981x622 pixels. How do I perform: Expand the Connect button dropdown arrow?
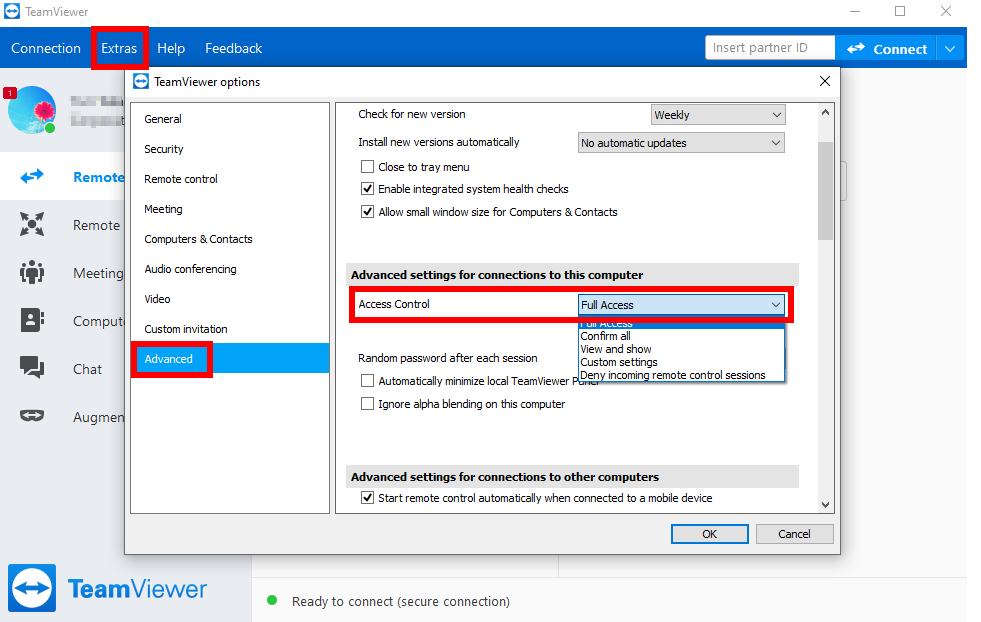point(950,48)
